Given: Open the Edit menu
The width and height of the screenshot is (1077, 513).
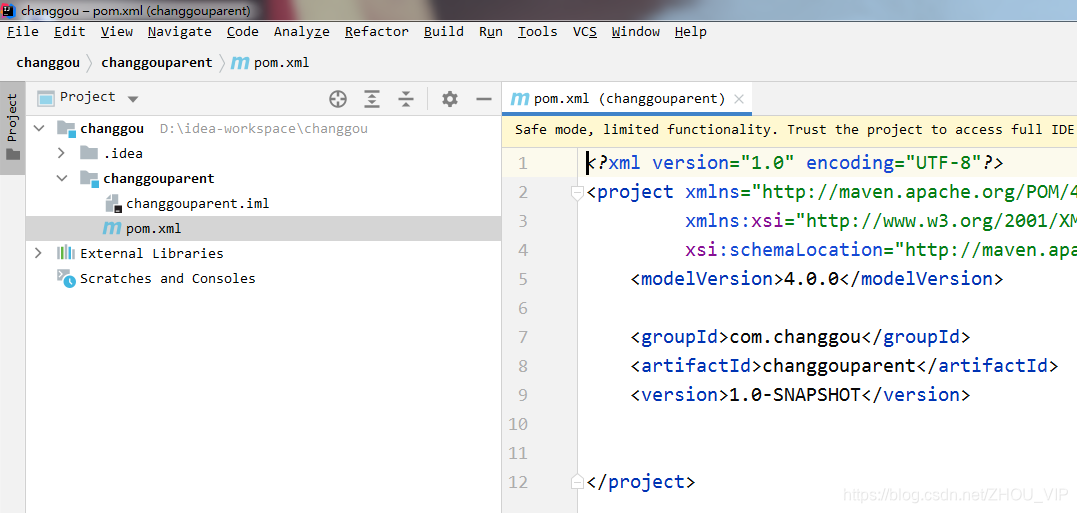Looking at the screenshot, I should pyautogui.click(x=69, y=32).
